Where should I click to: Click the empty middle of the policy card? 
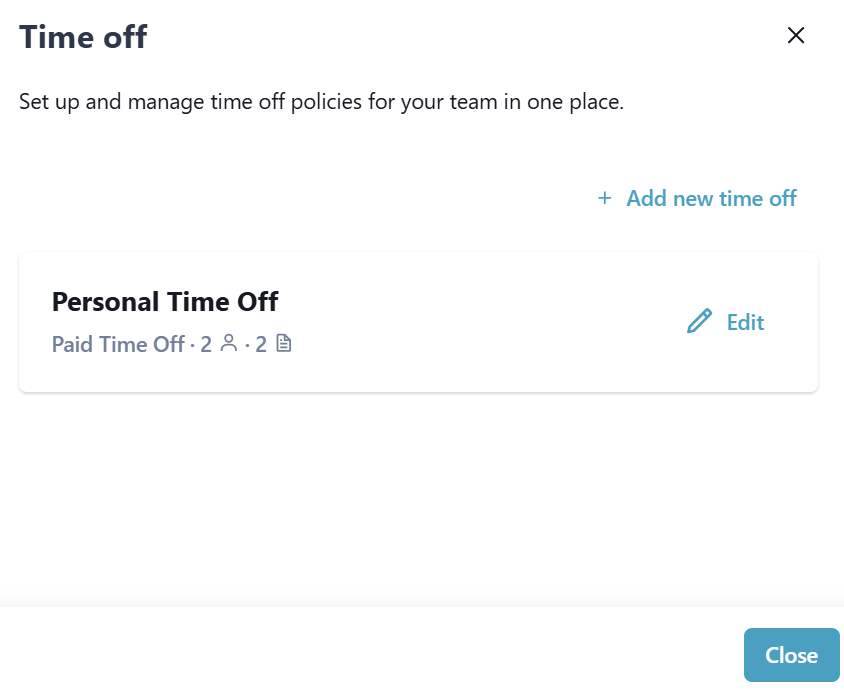(480, 322)
